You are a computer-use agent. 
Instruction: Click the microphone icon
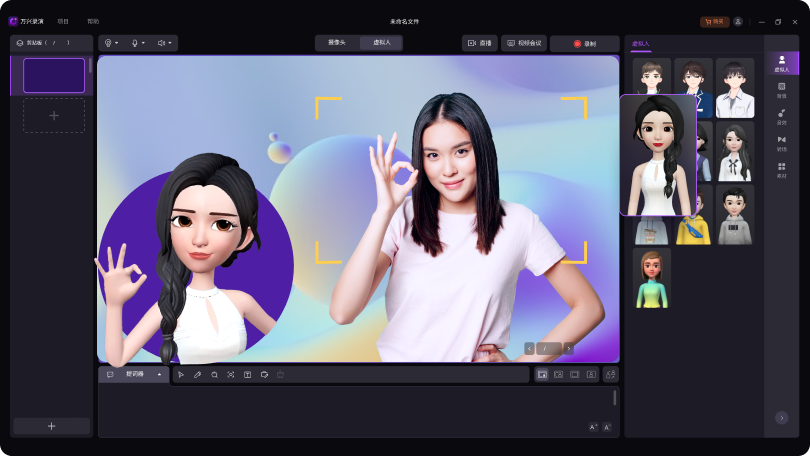pyautogui.click(x=135, y=43)
